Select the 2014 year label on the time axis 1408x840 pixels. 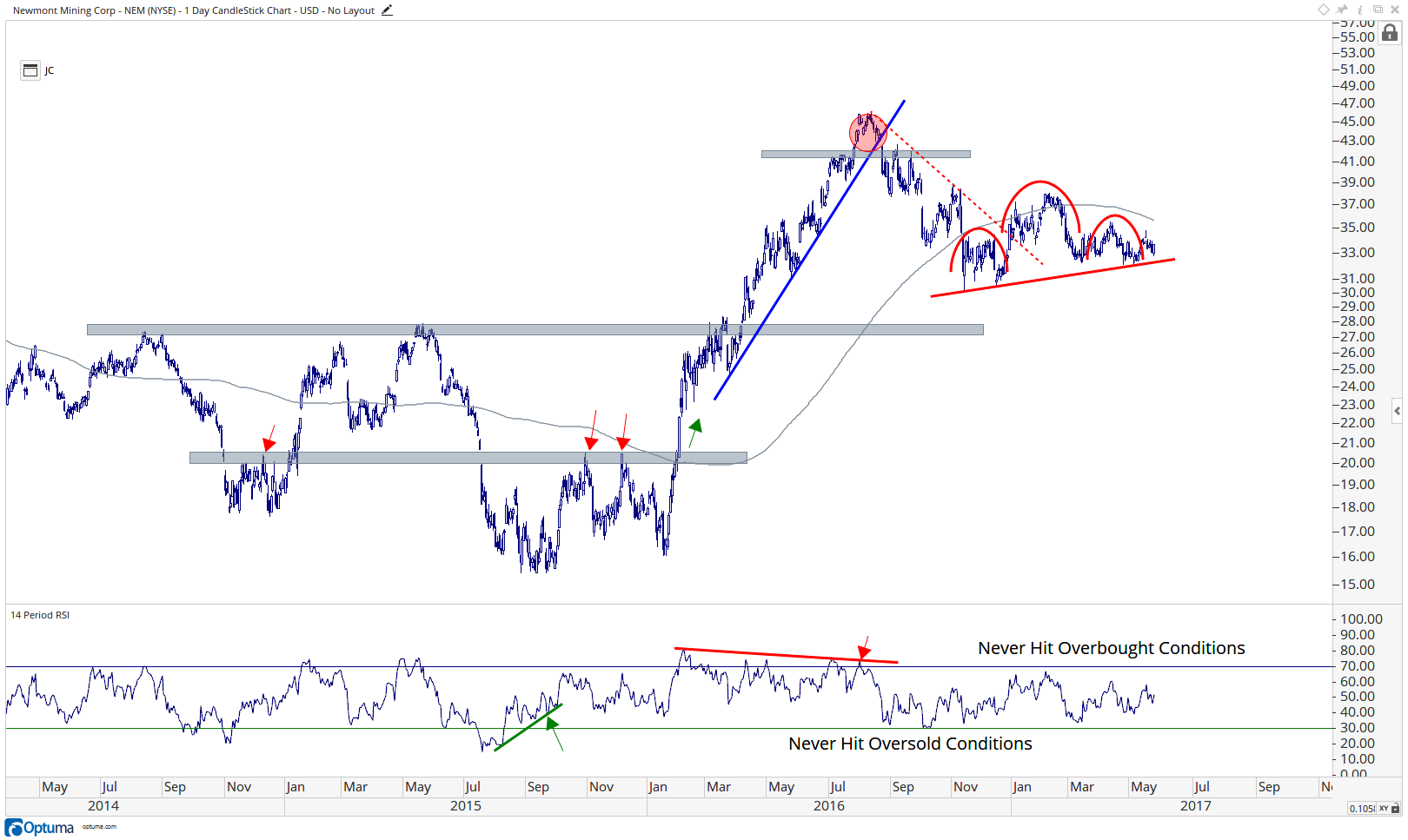point(103,806)
